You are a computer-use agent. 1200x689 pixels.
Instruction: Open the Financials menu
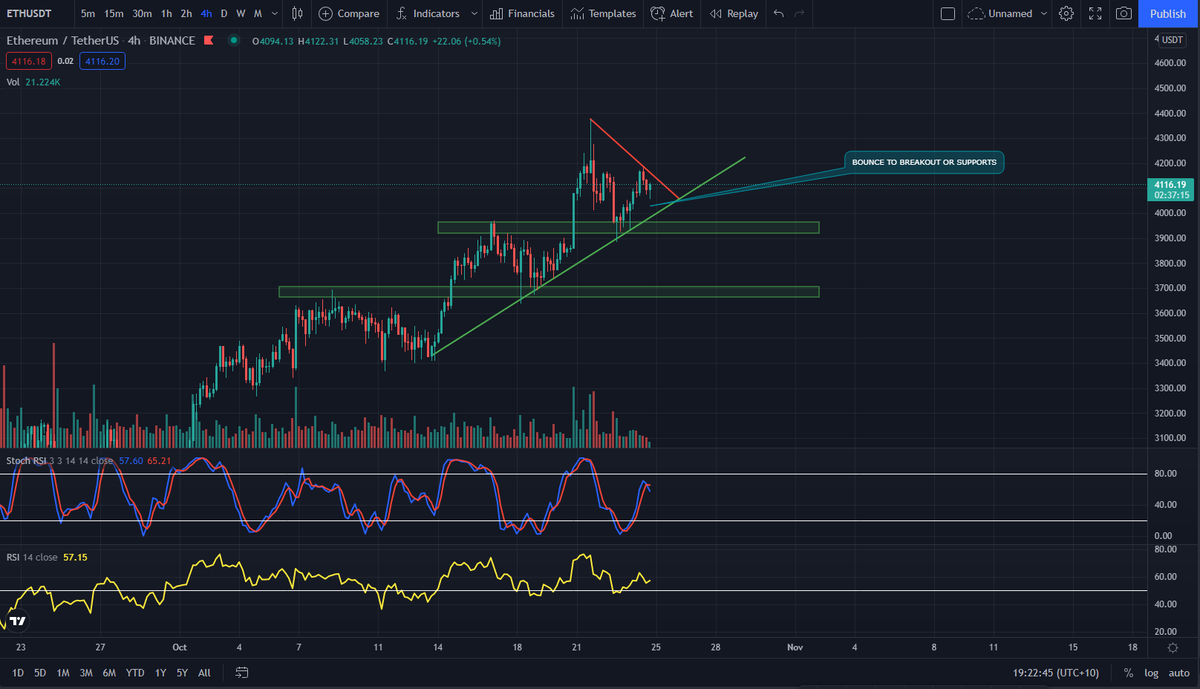click(522, 14)
